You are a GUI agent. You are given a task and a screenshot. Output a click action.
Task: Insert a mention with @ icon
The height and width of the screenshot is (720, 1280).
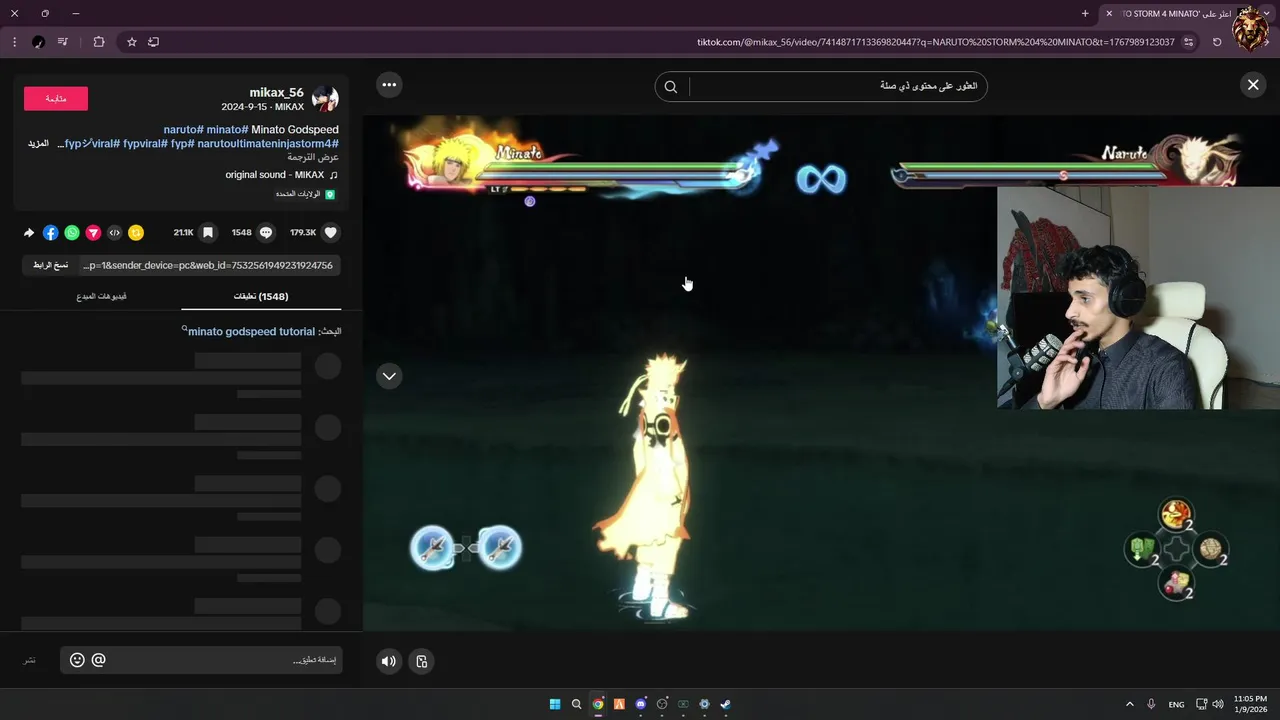98,660
